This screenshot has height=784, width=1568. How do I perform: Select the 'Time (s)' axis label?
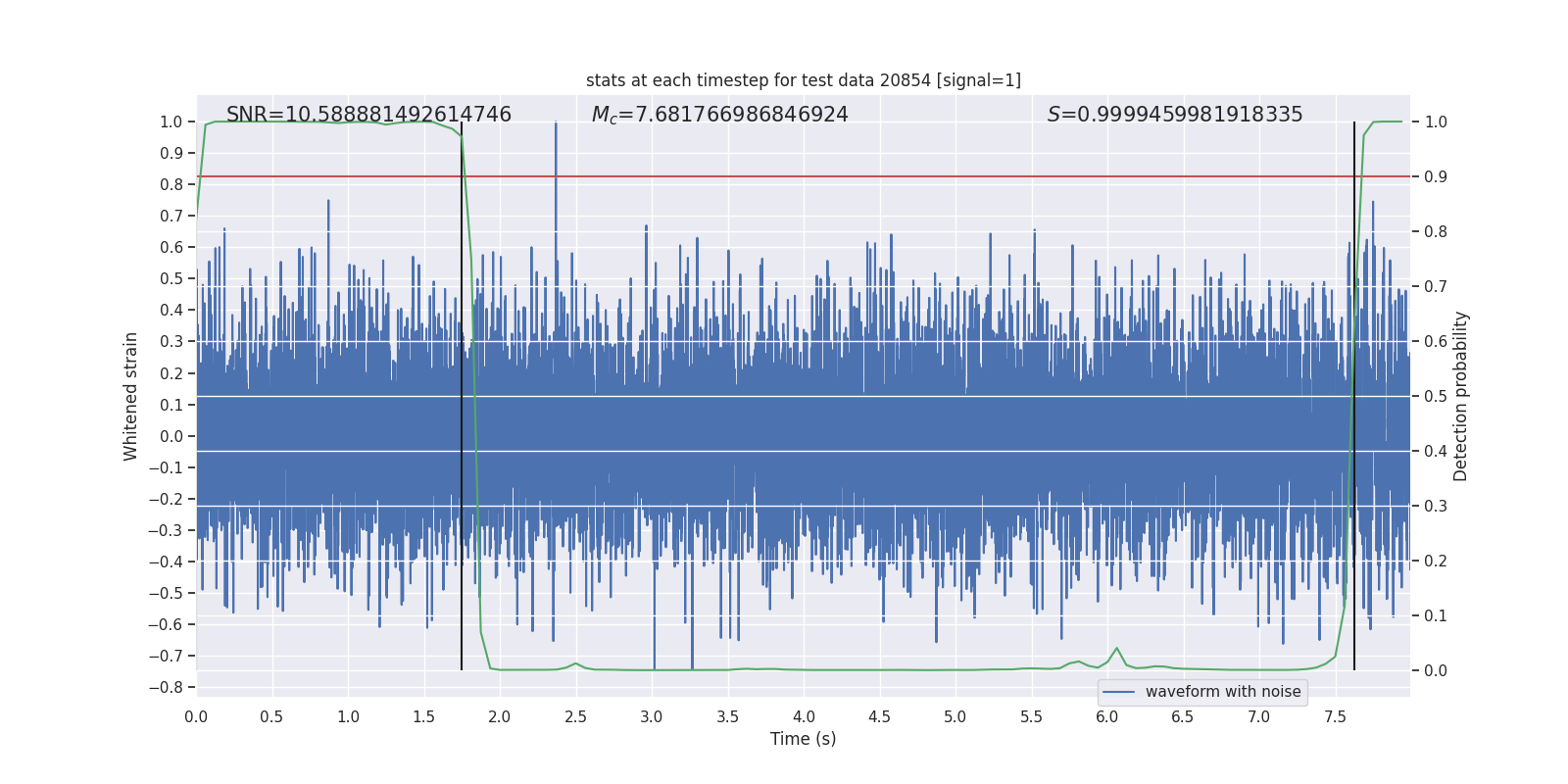[804, 739]
